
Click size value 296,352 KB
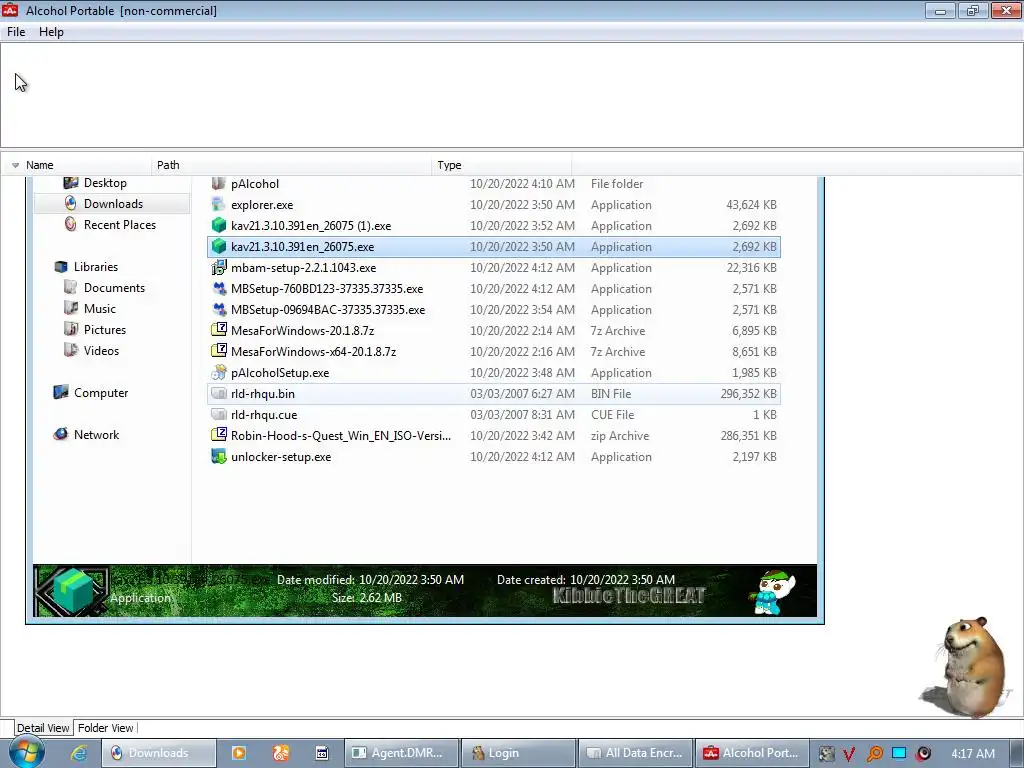tap(748, 394)
